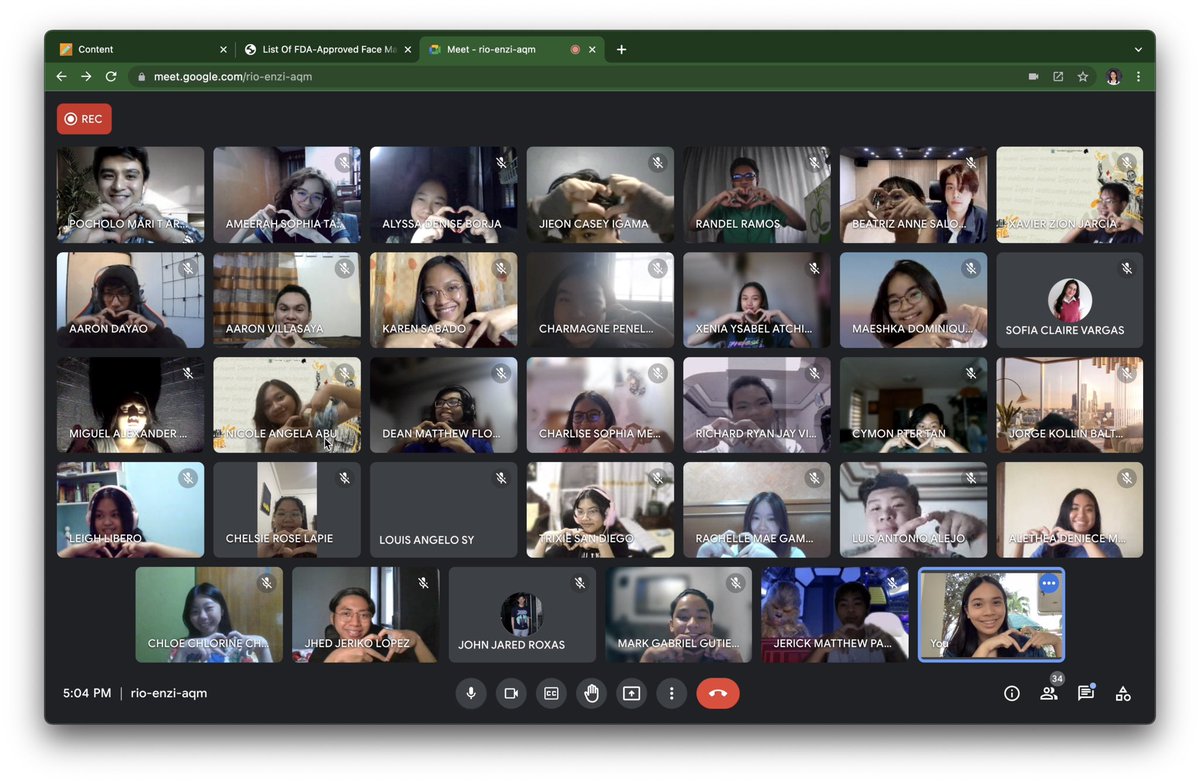Click the muted mic icon on Jhed Jeriko Lopez tile
This screenshot has height=783, width=1200.
[x=423, y=583]
